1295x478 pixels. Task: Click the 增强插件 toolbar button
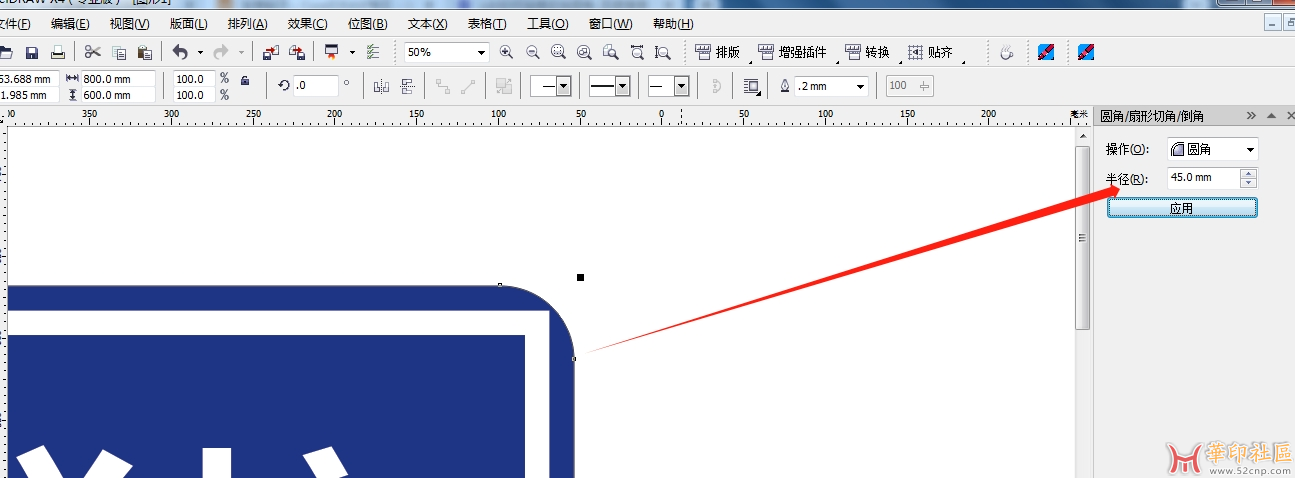794,53
